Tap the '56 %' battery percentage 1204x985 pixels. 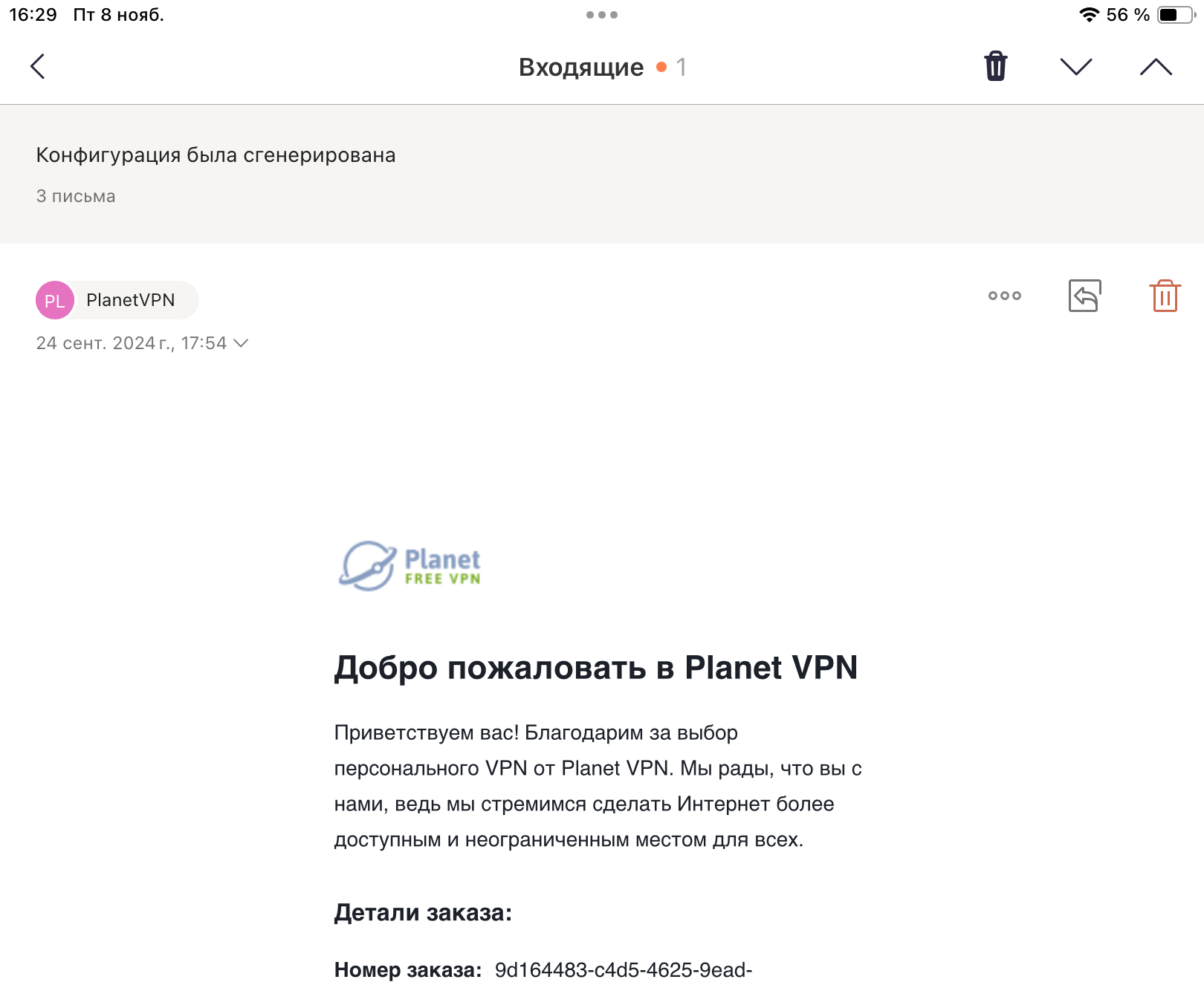pos(1128,15)
